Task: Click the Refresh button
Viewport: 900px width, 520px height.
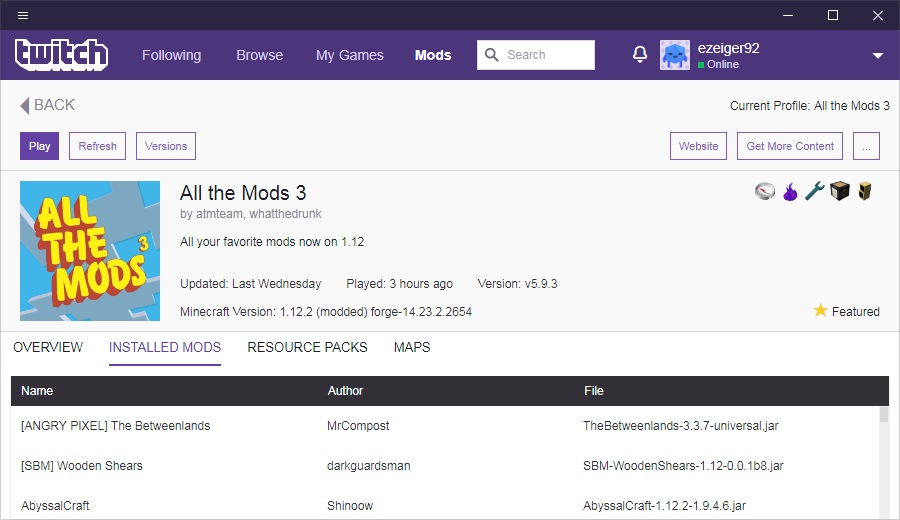Action: [98, 146]
